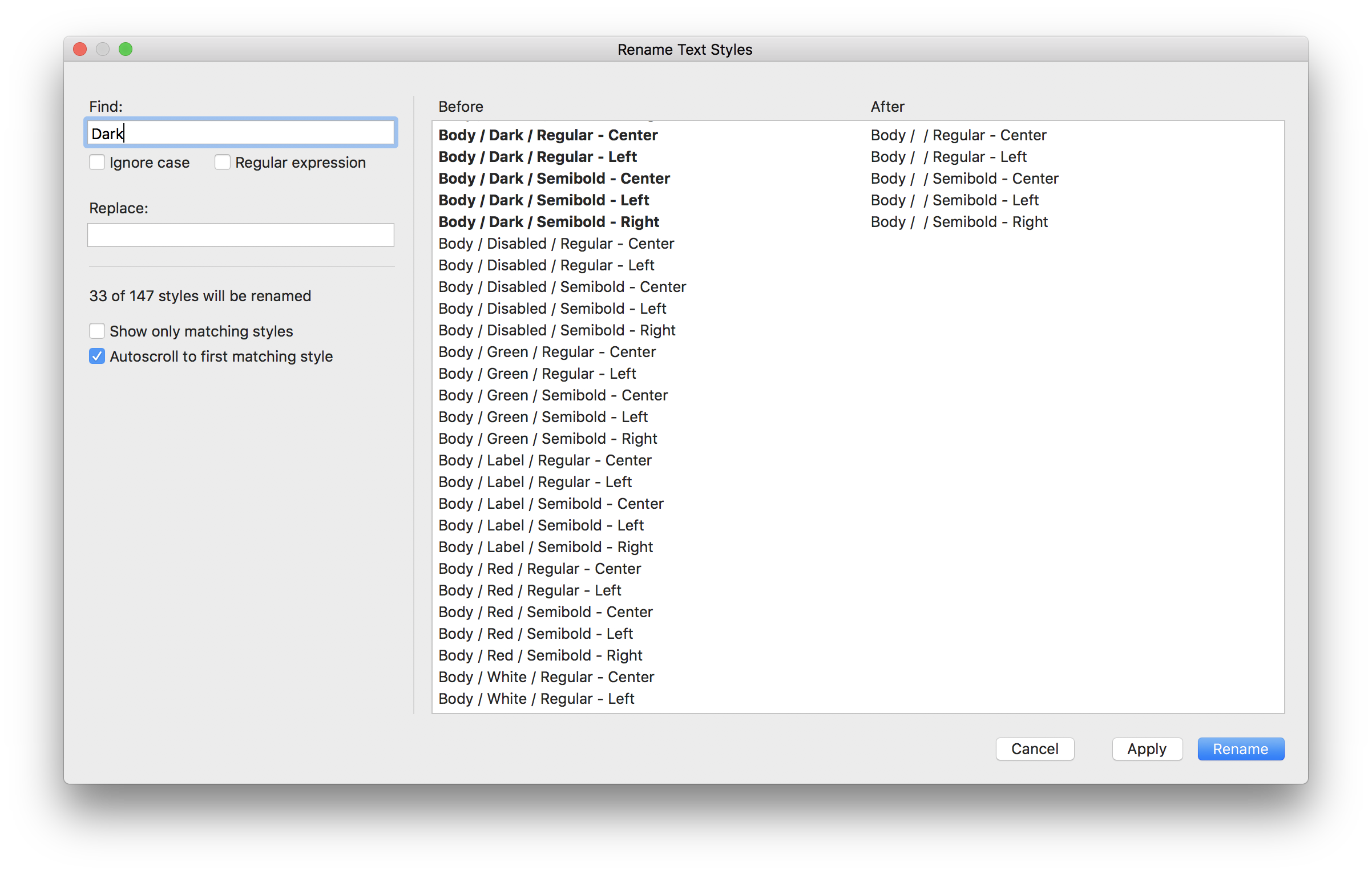The width and height of the screenshot is (1372, 875).
Task: Click After entry Body / / Semibold - Left
Action: pyautogui.click(x=954, y=200)
